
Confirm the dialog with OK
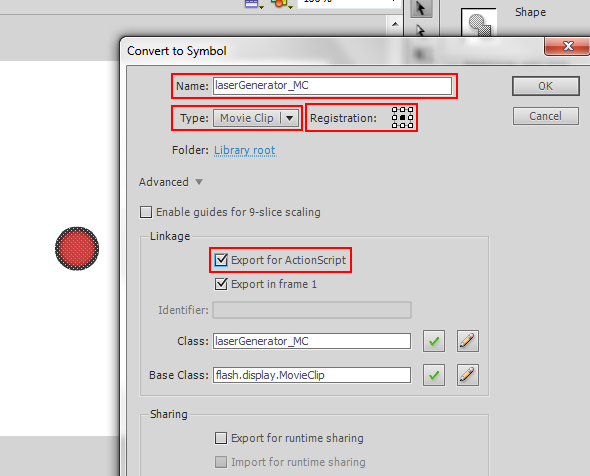point(546,86)
